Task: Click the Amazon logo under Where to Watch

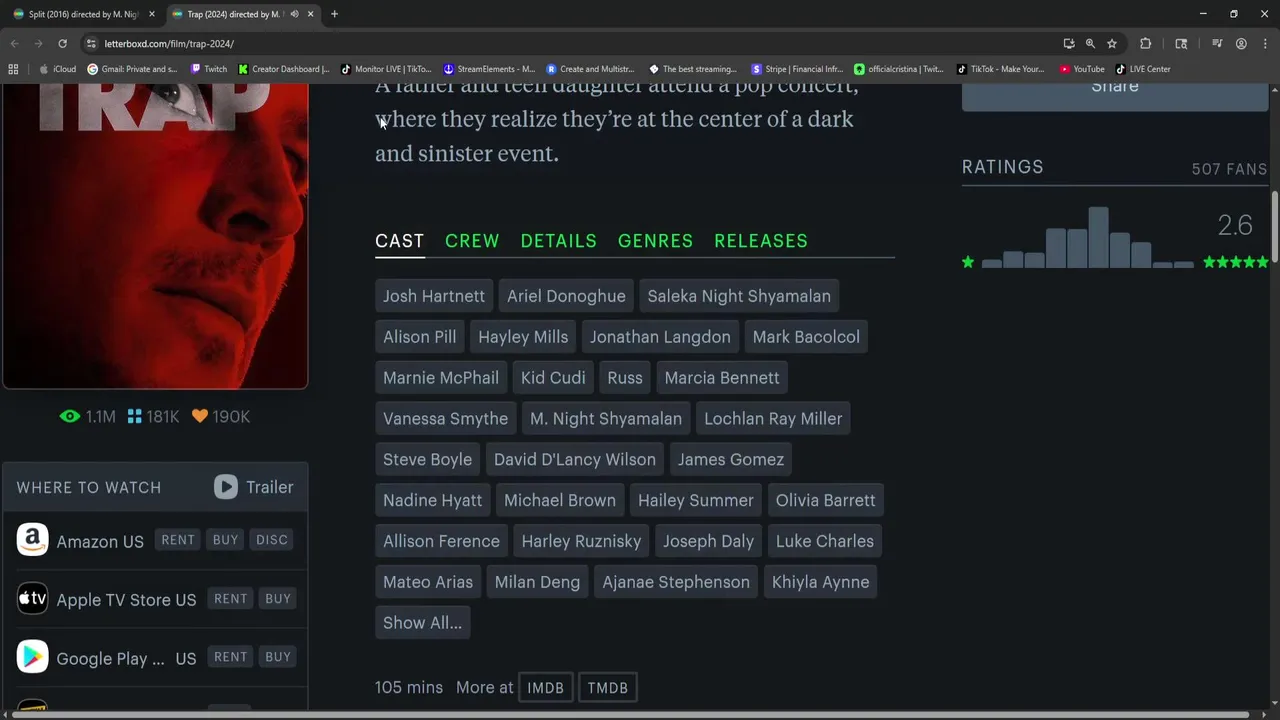Action: tap(32, 540)
